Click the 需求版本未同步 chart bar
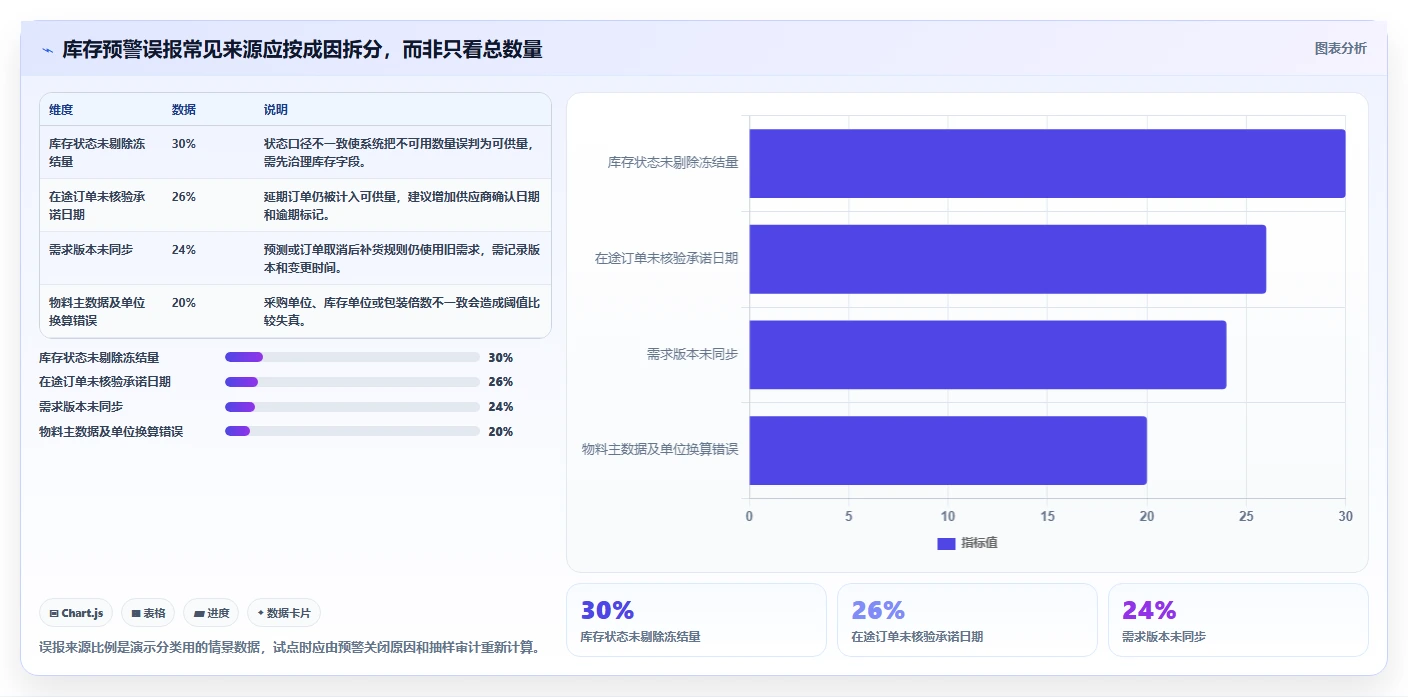Viewport: 1408px width, 697px height. [987, 354]
